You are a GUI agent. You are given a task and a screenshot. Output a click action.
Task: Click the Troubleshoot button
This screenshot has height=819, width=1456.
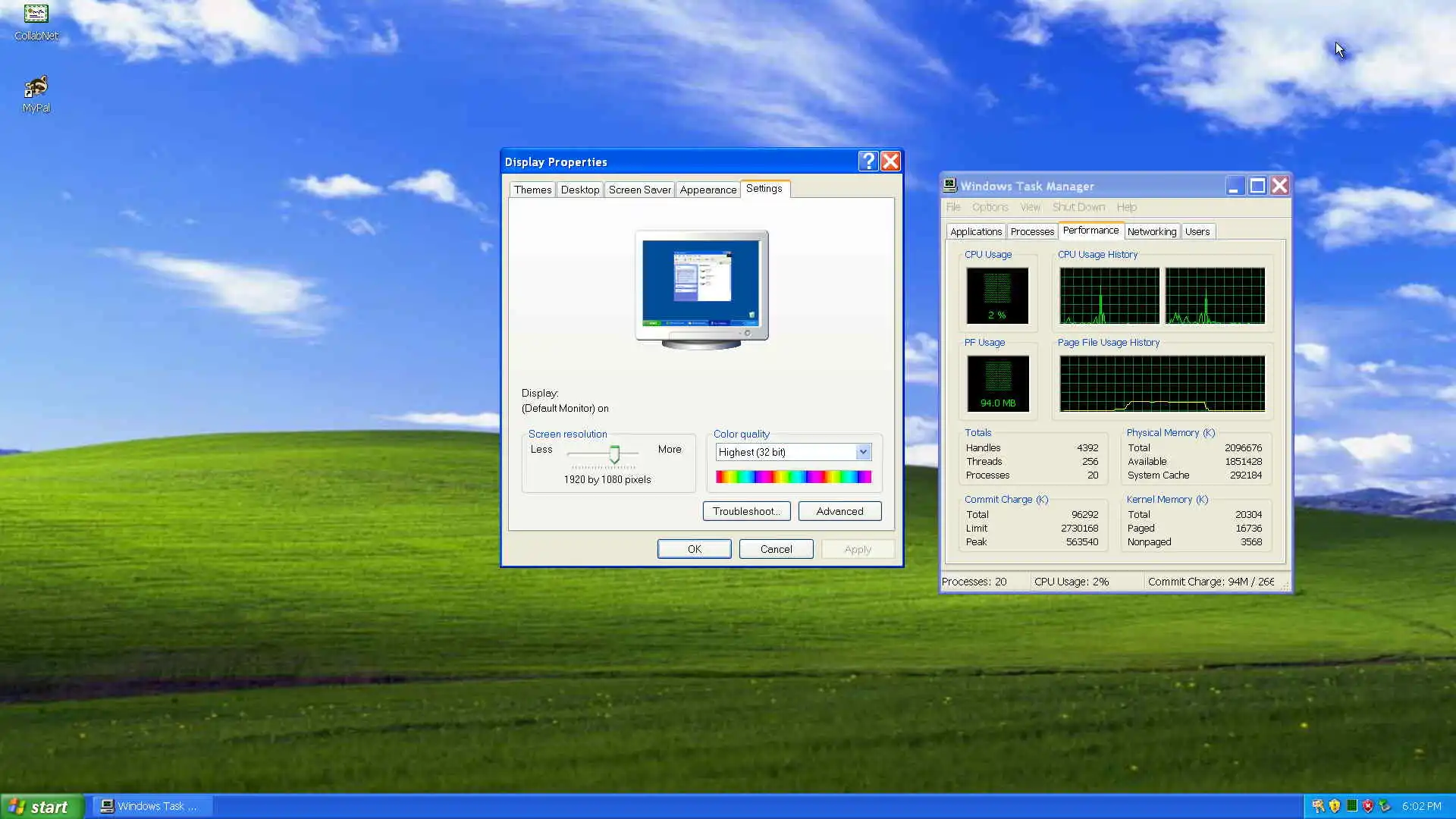(746, 511)
